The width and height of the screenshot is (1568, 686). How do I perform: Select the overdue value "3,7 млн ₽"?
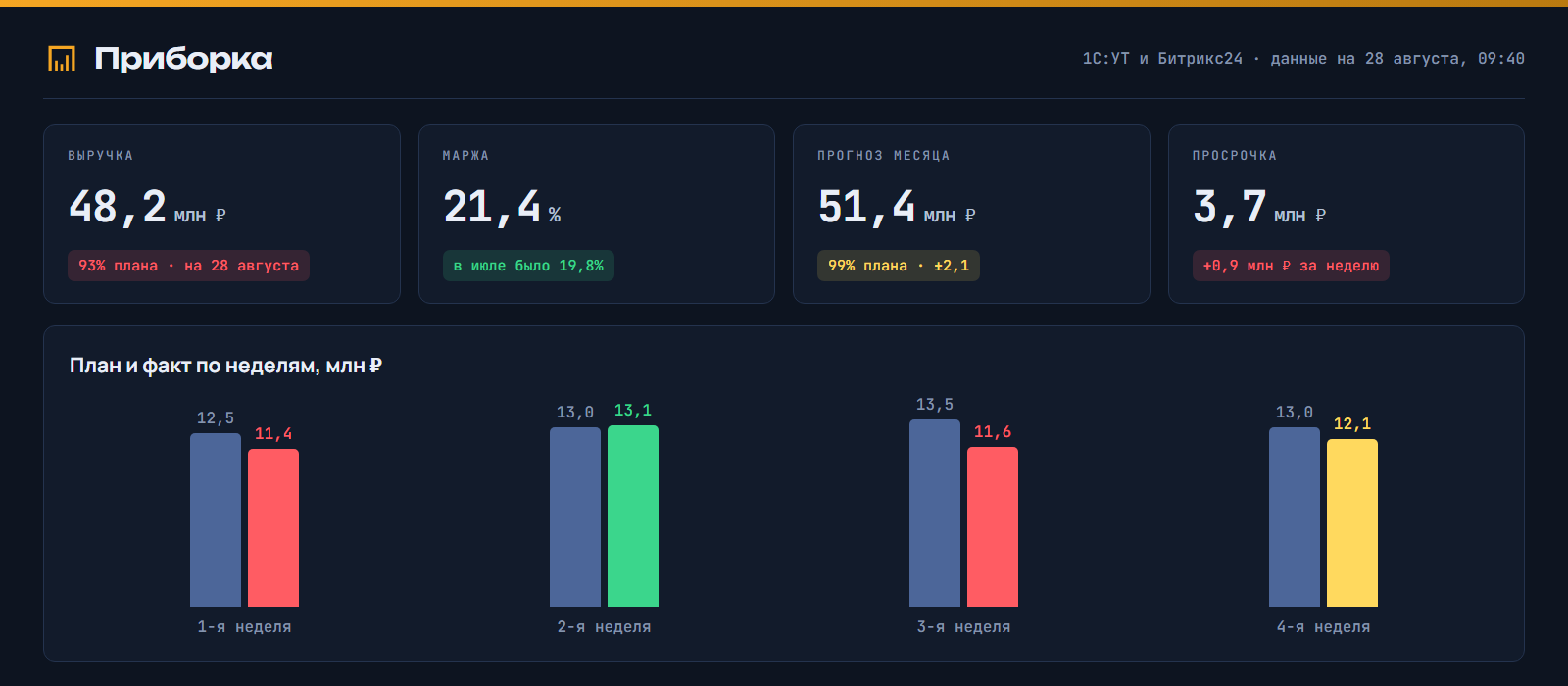coord(1259,208)
